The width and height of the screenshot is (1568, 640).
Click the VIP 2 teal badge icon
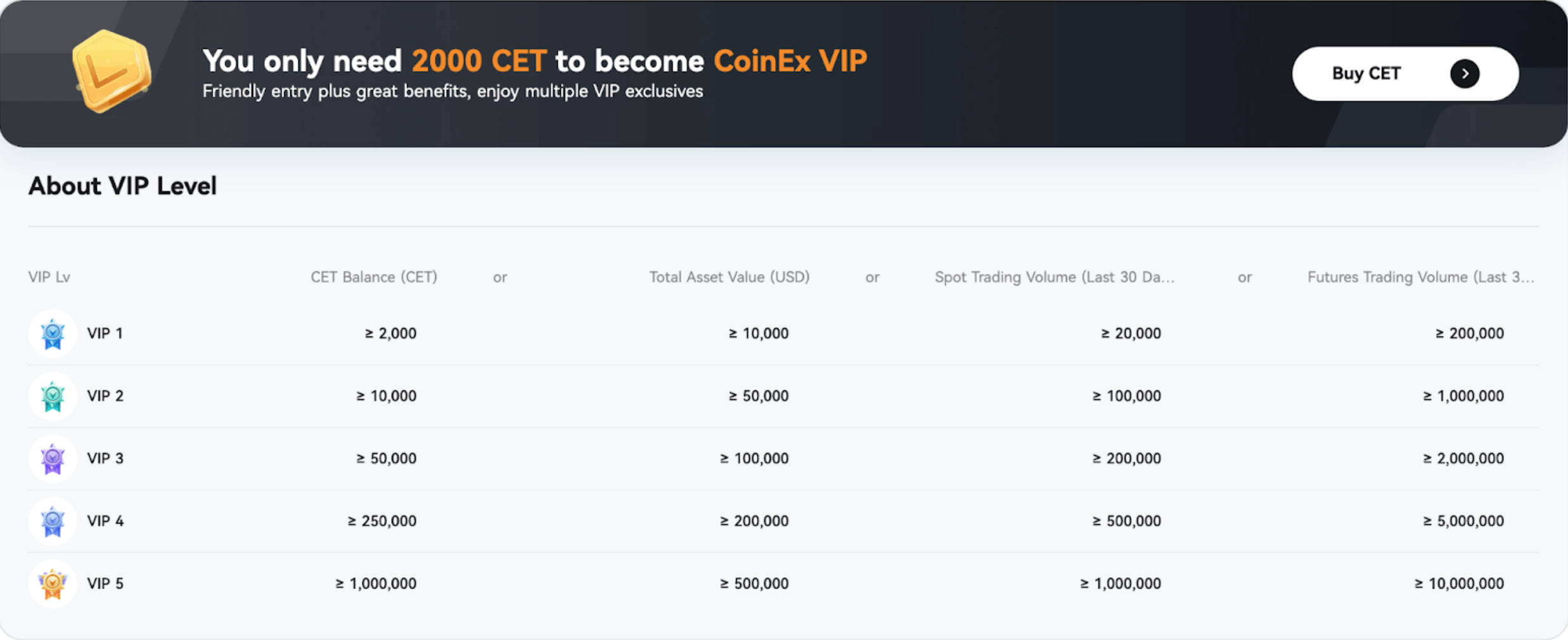click(53, 396)
